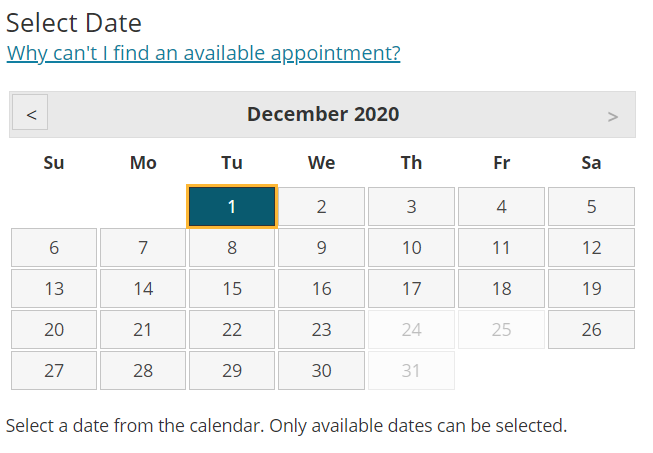This screenshot has height=453, width=653.
Task: Click the next month arrow
Action: [612, 116]
